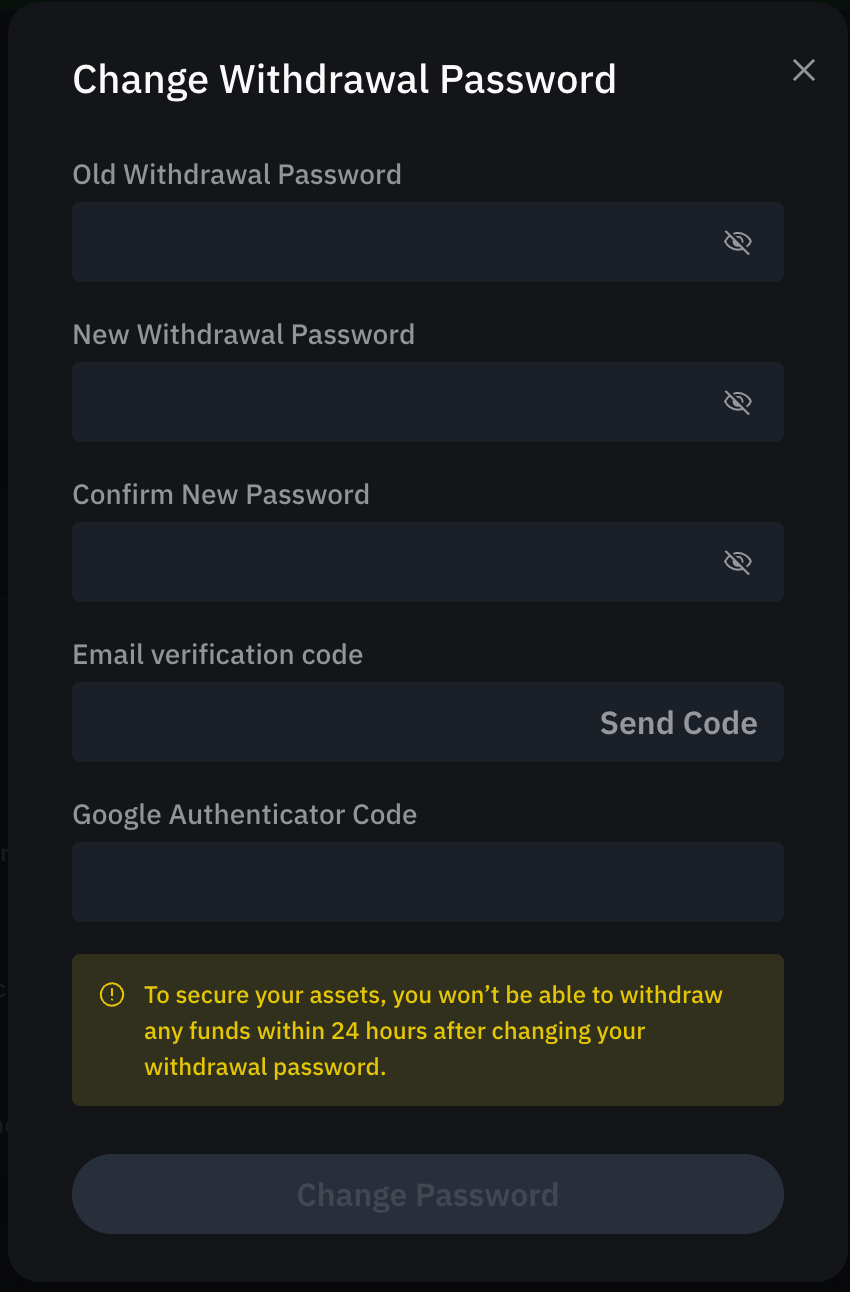850x1292 pixels.
Task: Click the 24-hour withdrawal warning message
Action: point(433,1031)
